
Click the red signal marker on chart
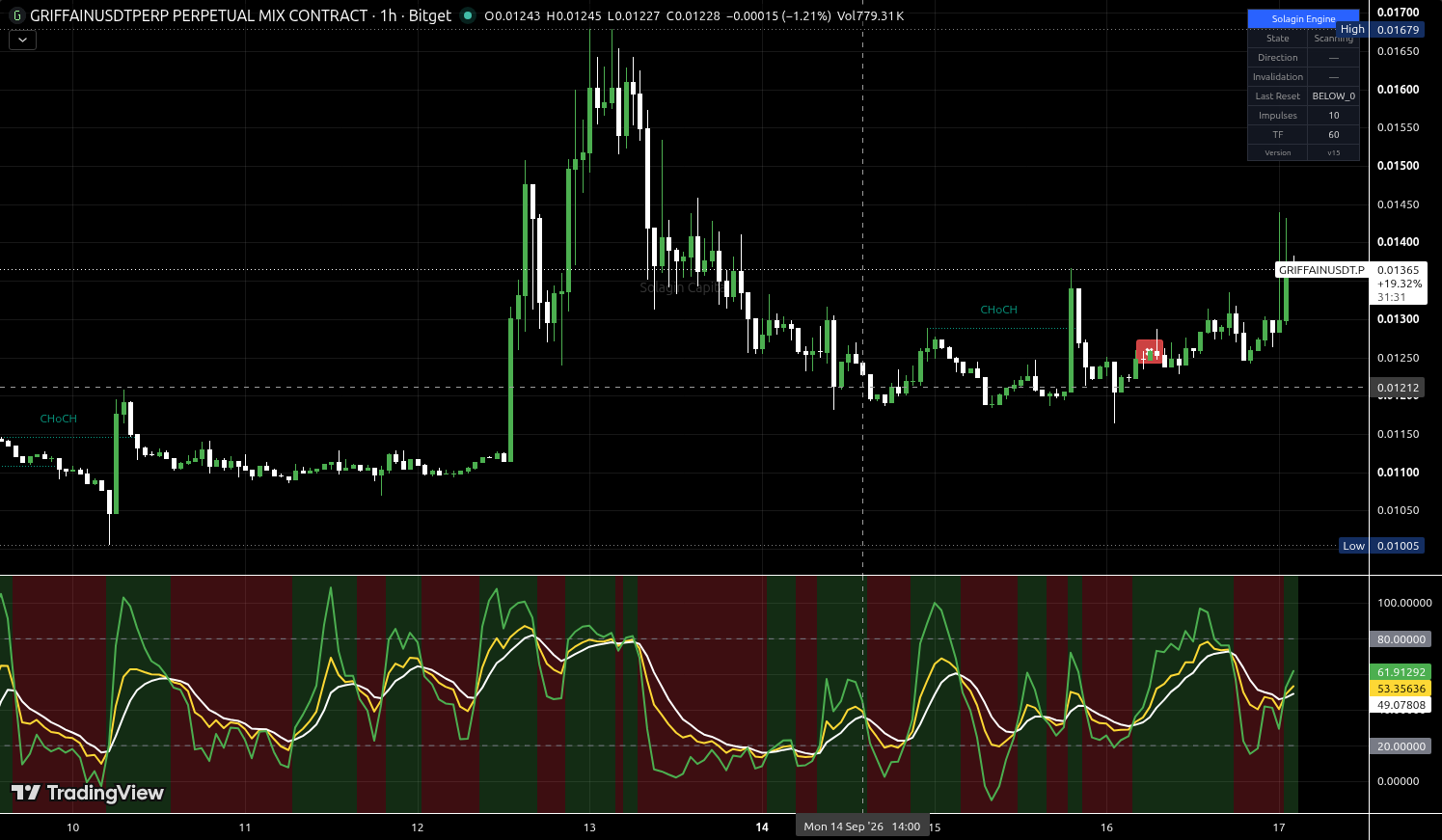pyautogui.click(x=1149, y=352)
